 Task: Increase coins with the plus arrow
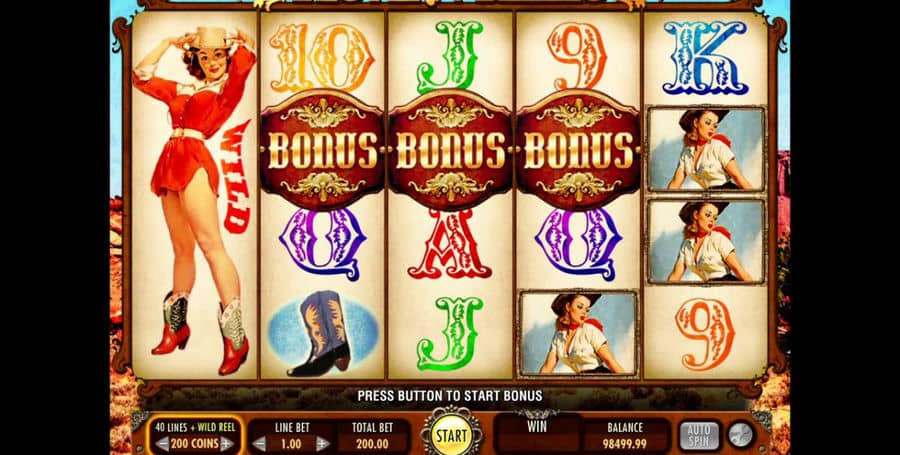pyautogui.click(x=227, y=444)
